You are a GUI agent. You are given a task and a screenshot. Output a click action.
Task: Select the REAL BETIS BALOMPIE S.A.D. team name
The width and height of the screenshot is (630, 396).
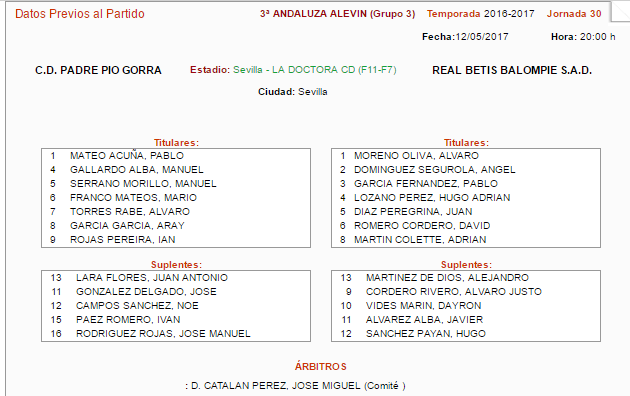coord(512,70)
